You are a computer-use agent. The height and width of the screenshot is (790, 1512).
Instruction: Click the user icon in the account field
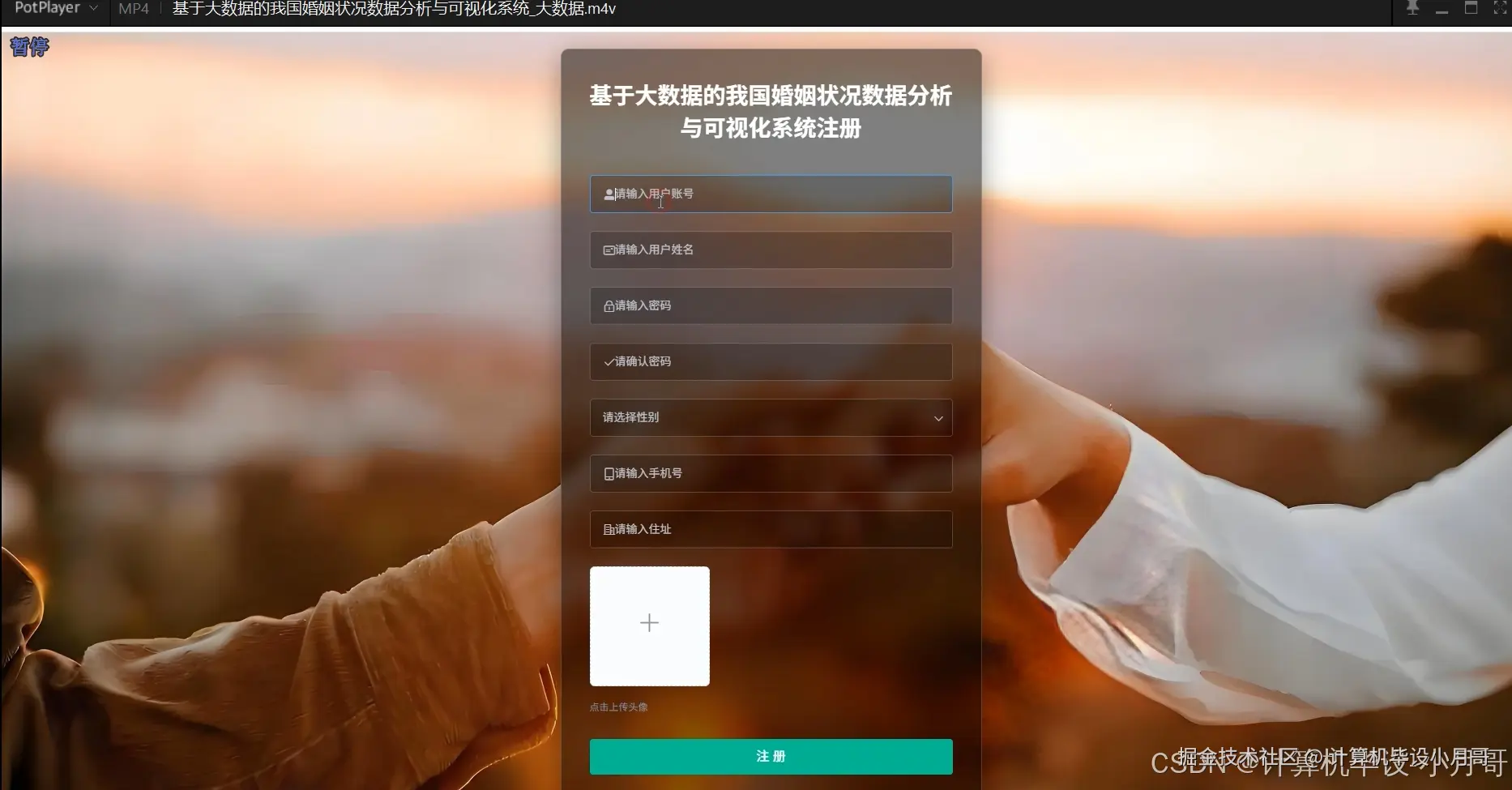(609, 194)
